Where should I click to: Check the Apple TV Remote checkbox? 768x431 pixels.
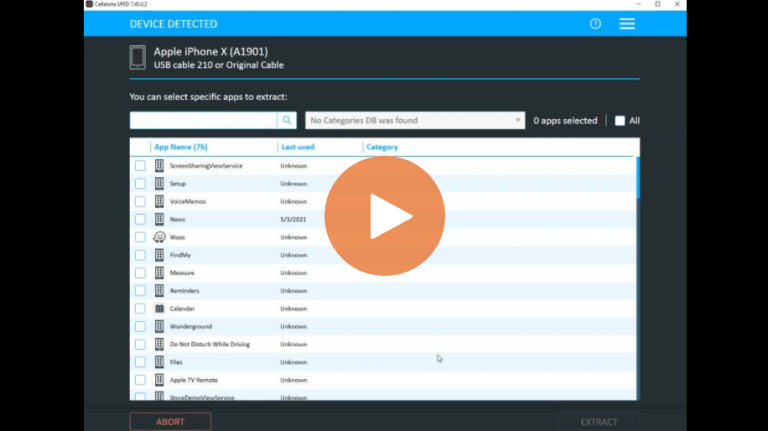click(140, 380)
